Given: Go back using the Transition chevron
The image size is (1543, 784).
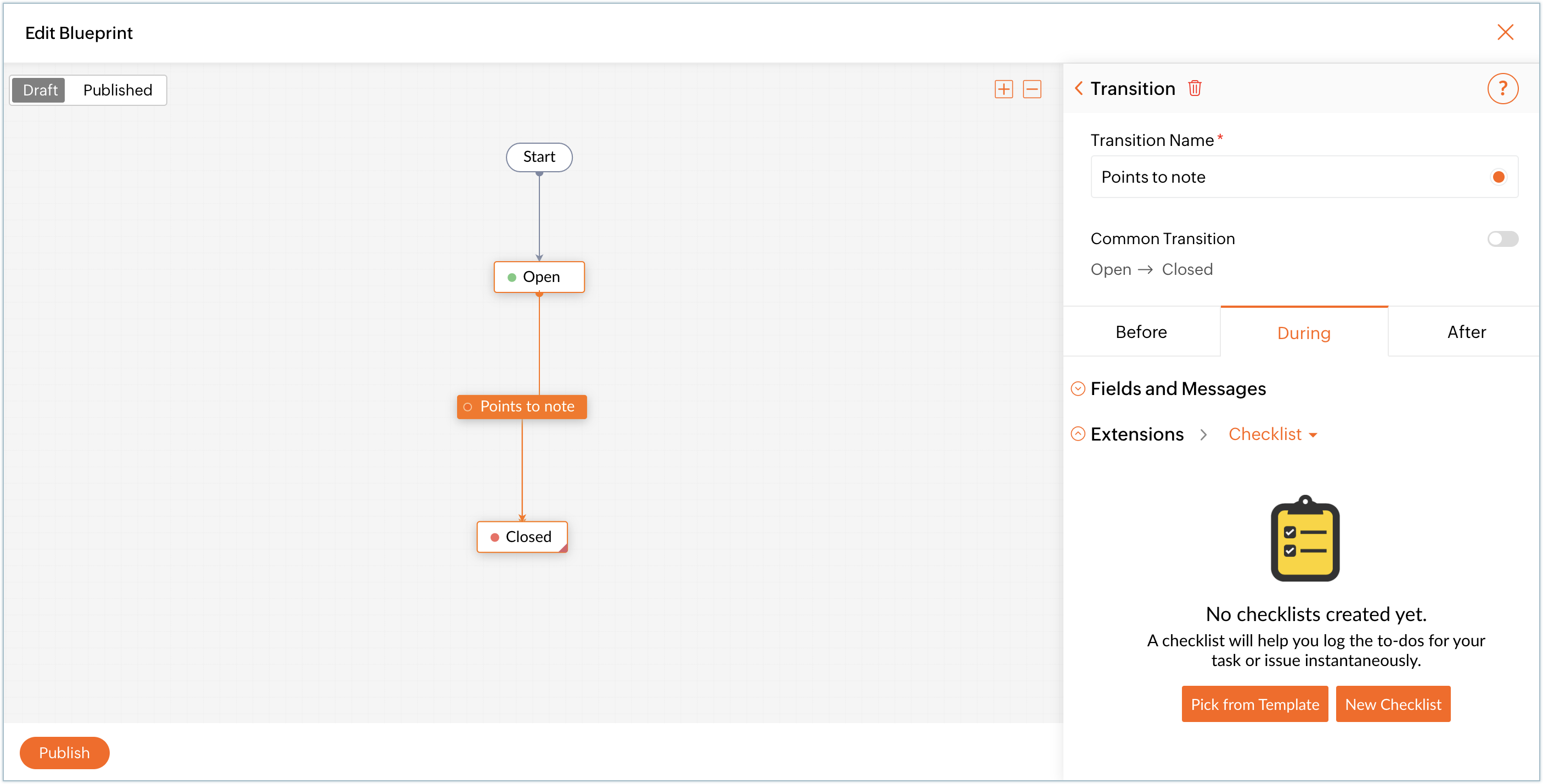Looking at the screenshot, I should [x=1079, y=88].
